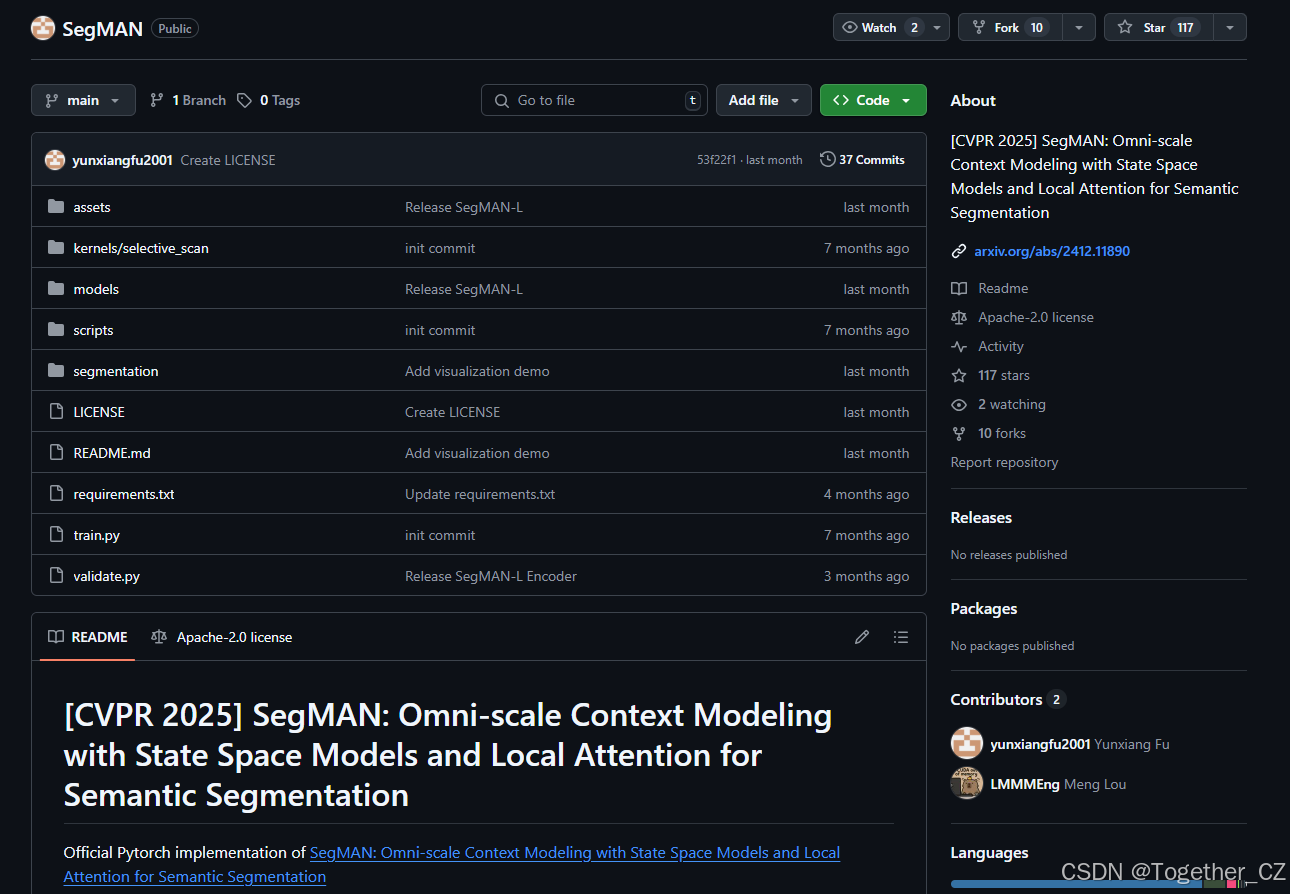
Task: Click the Go to file search field
Action: point(594,100)
